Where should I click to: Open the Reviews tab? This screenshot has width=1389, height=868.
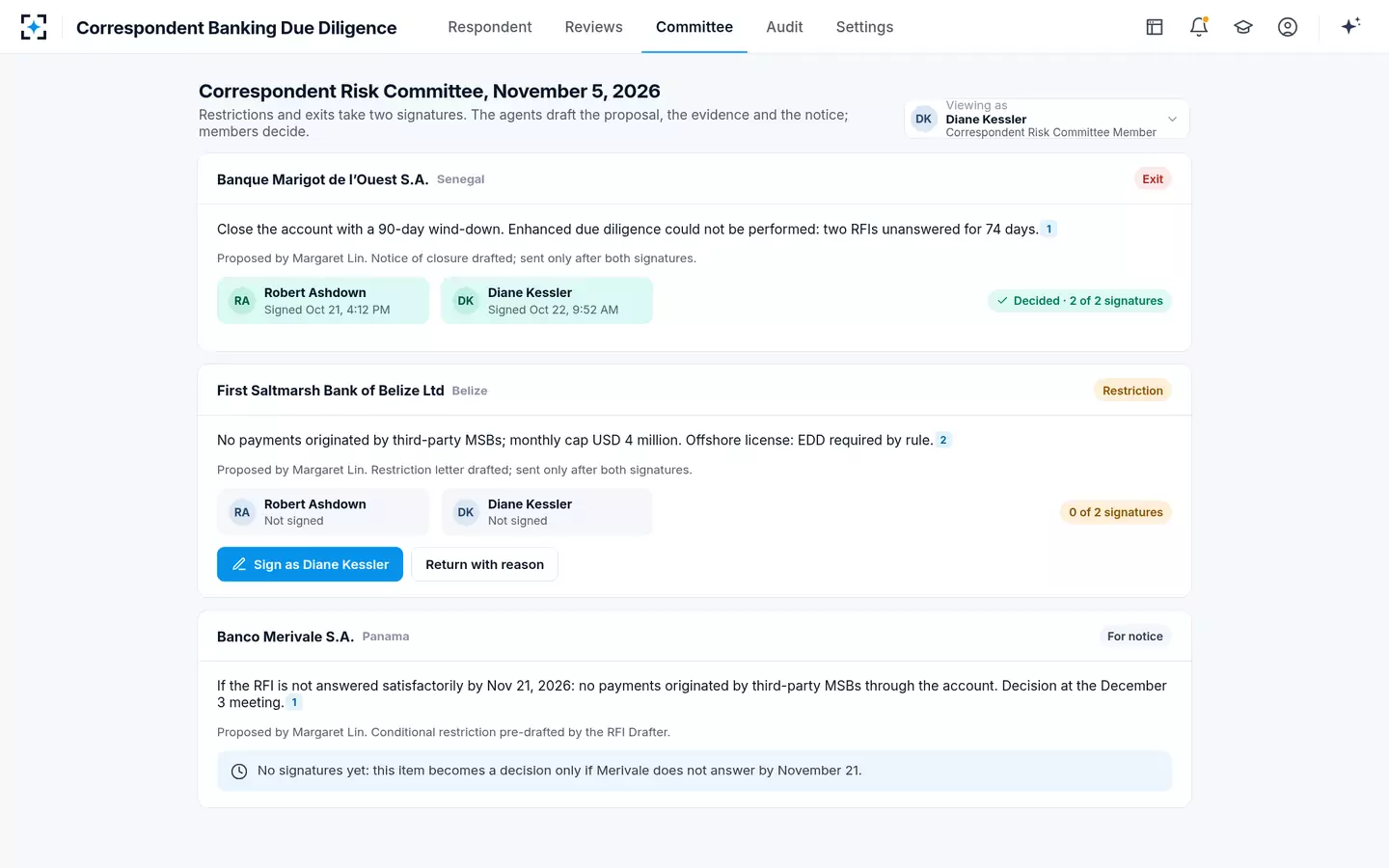594,27
